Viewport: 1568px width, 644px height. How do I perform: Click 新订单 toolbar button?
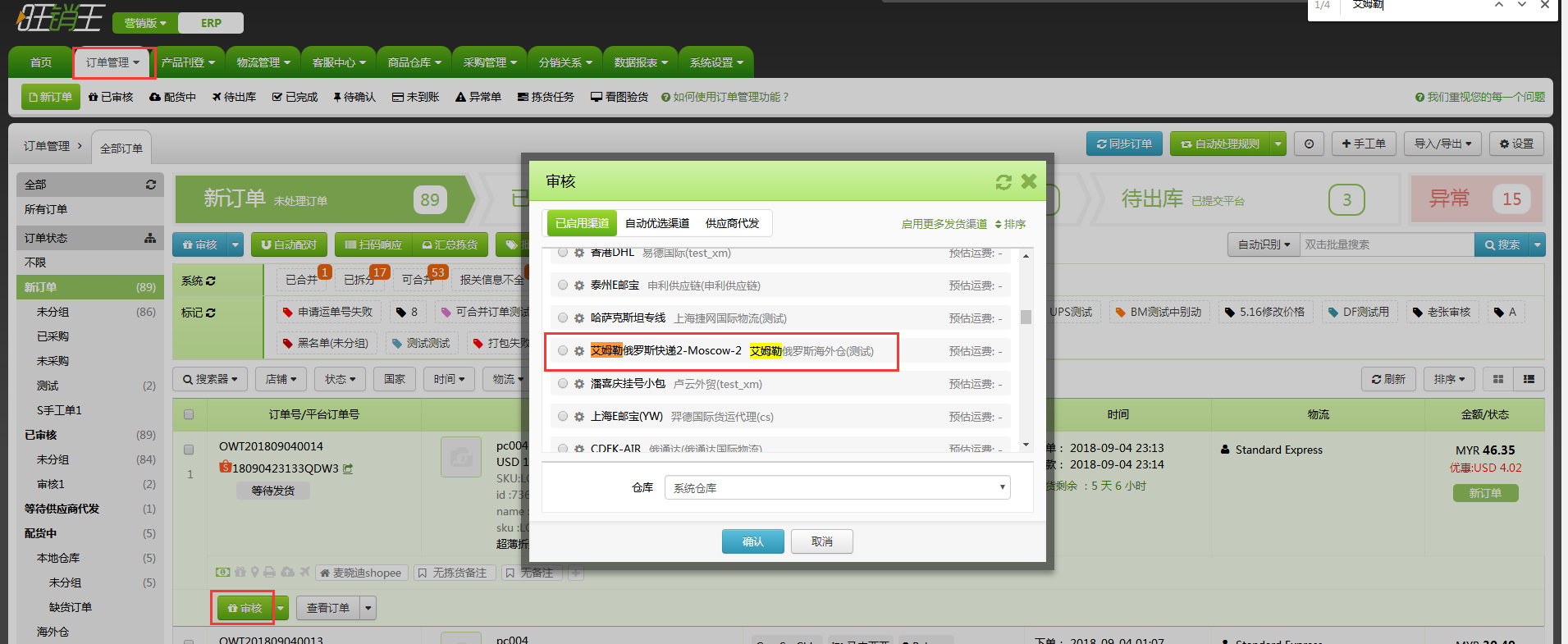coord(50,97)
